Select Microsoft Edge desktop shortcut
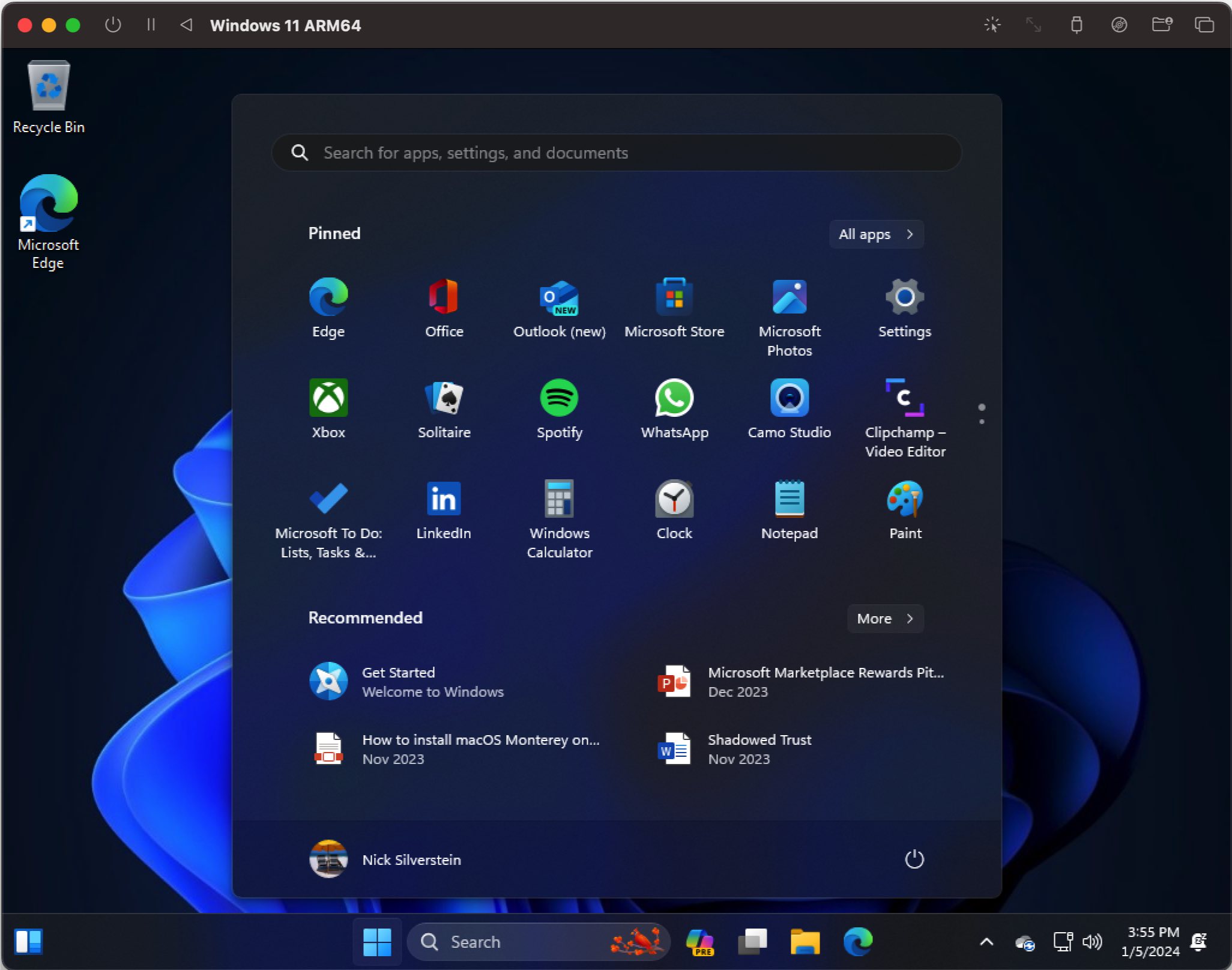 coord(49,222)
